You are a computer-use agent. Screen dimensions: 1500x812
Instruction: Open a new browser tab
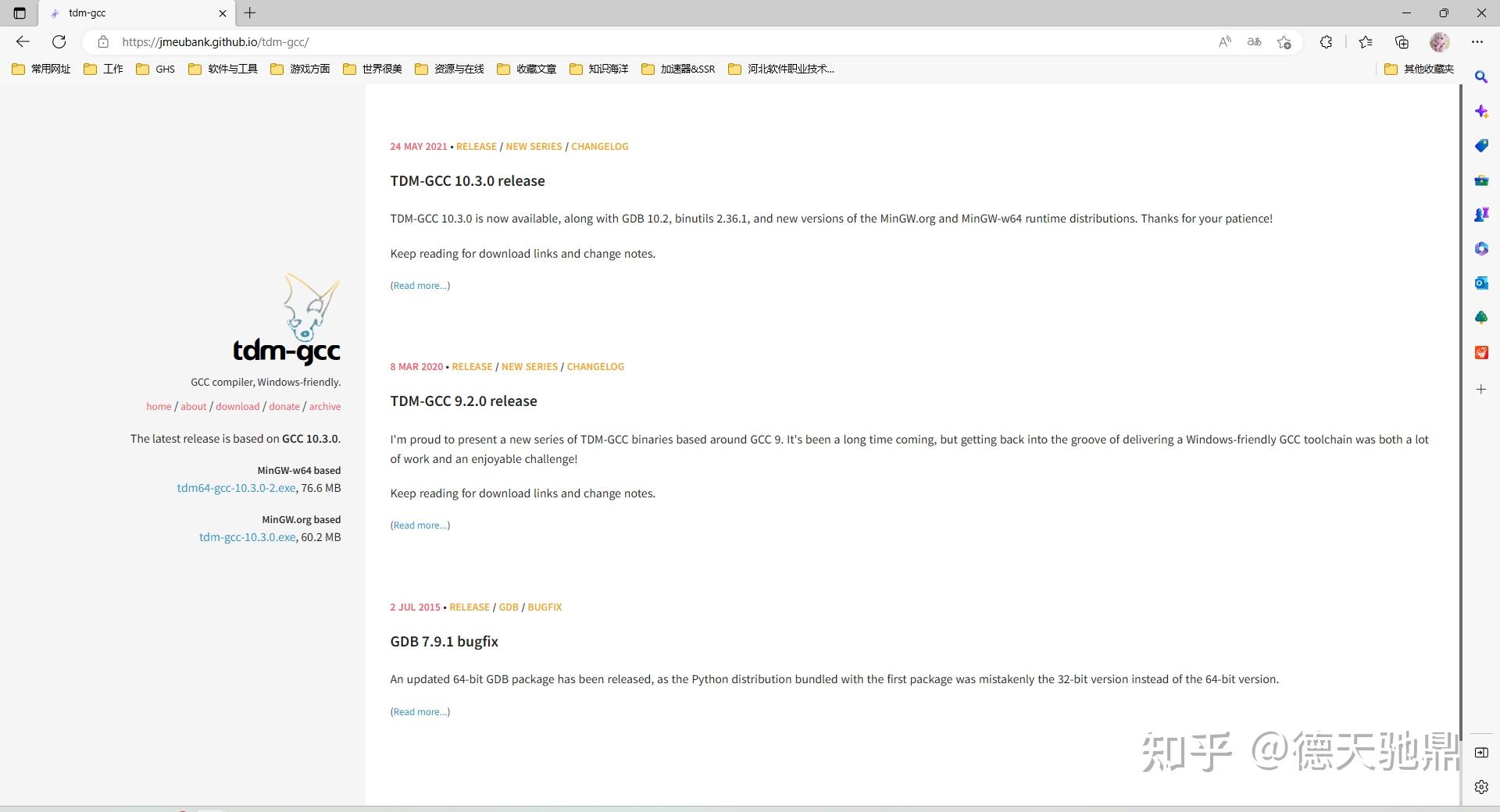coord(250,13)
